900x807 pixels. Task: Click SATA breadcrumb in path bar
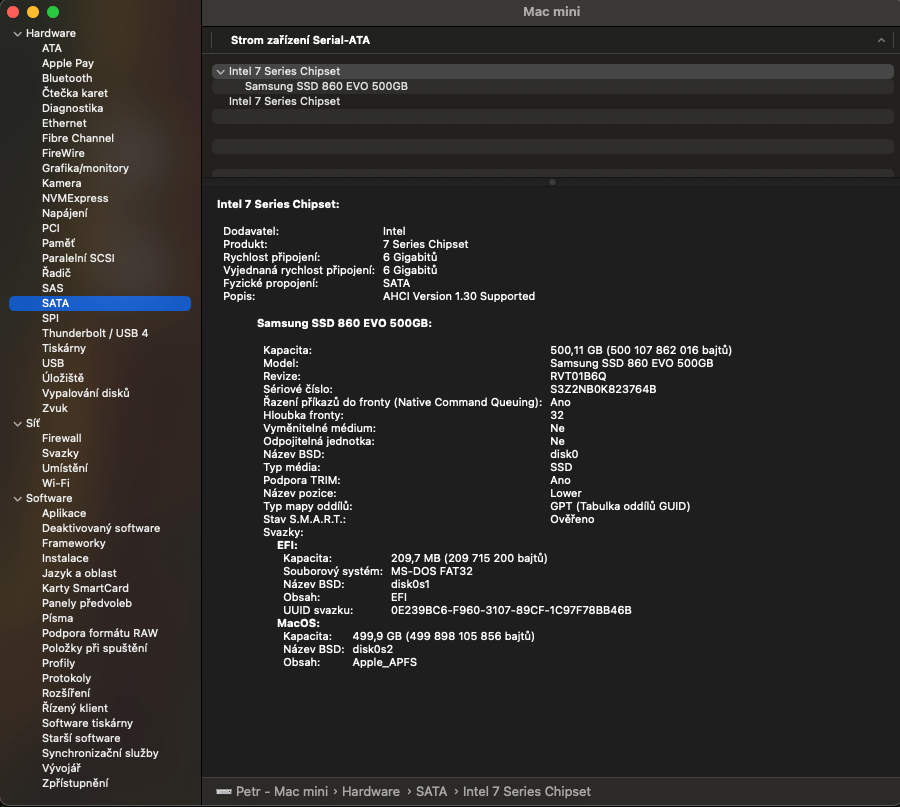point(431,792)
